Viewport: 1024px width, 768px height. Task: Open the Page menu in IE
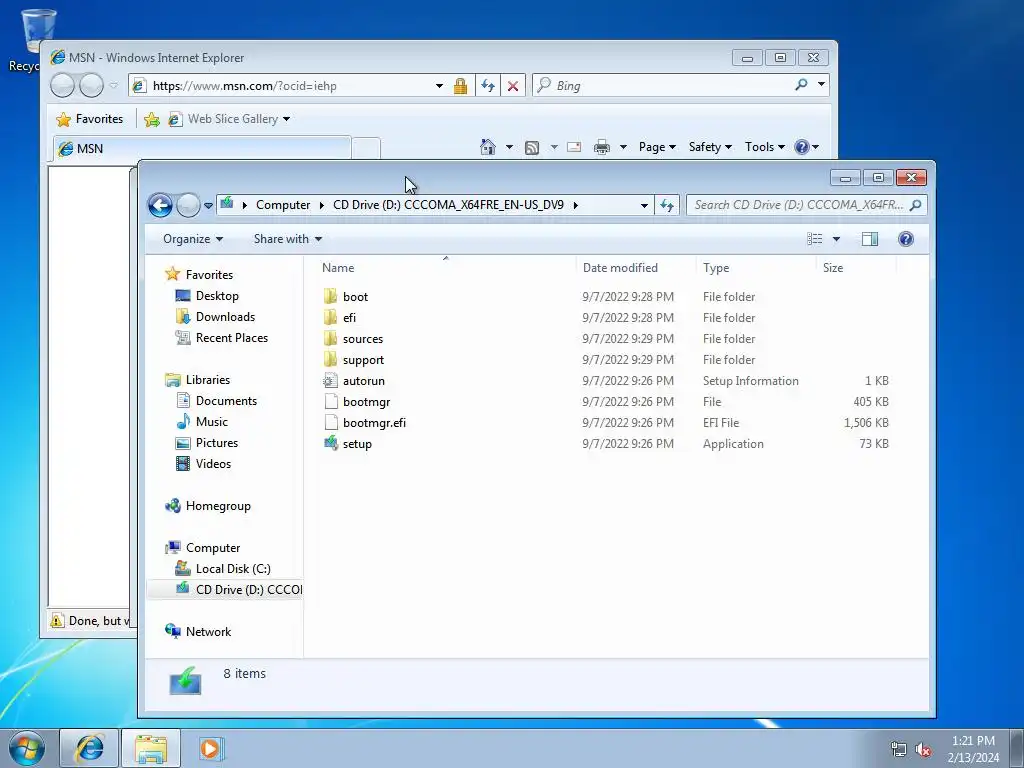pyautogui.click(x=657, y=147)
